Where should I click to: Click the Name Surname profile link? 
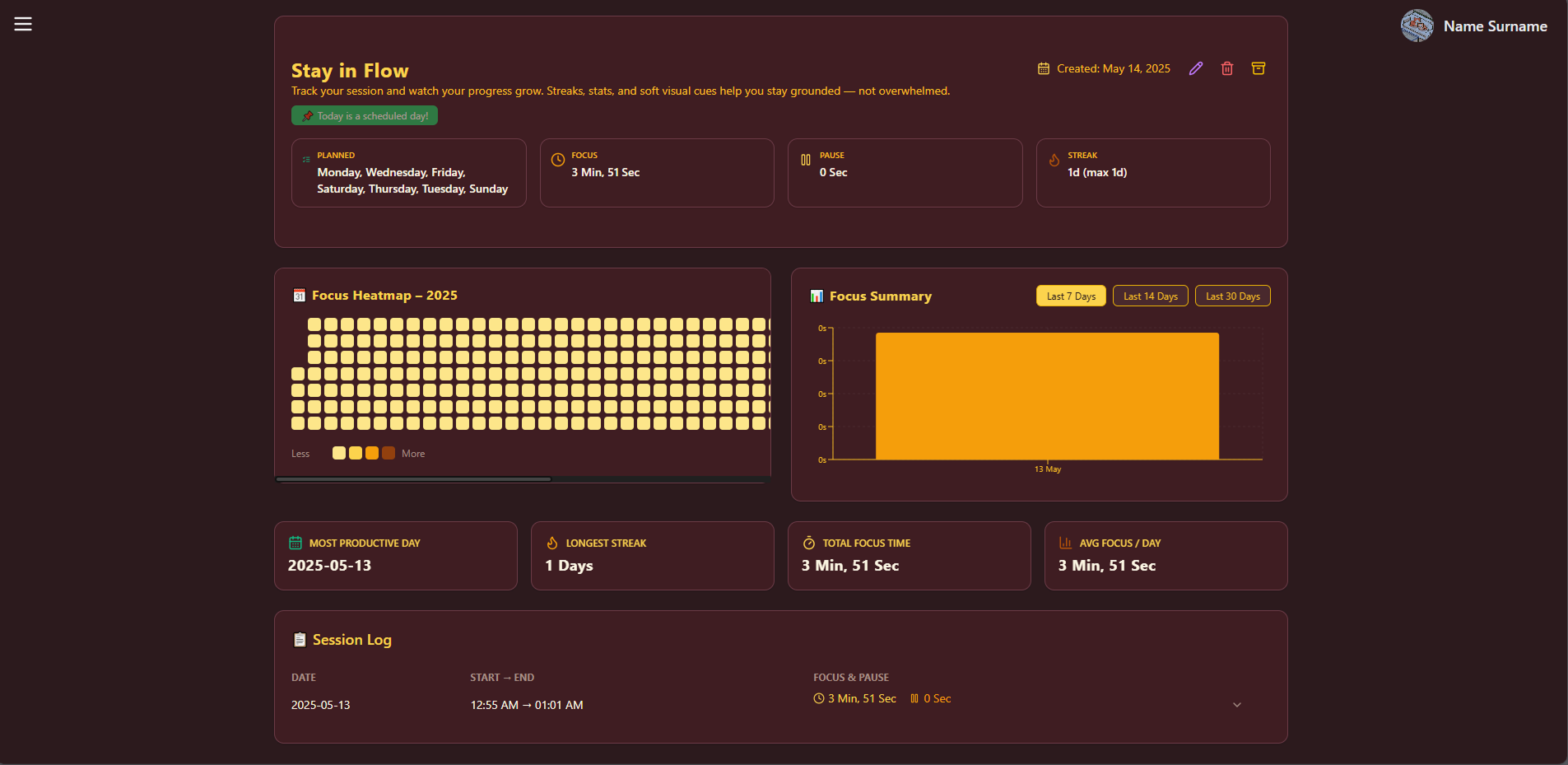[x=1495, y=26]
